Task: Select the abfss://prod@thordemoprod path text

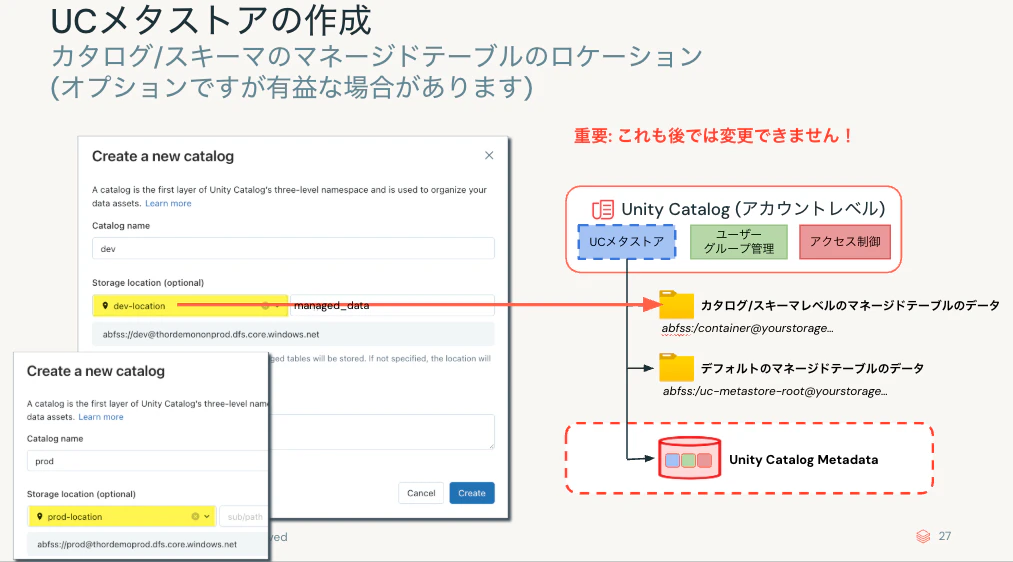Action: pos(137,545)
